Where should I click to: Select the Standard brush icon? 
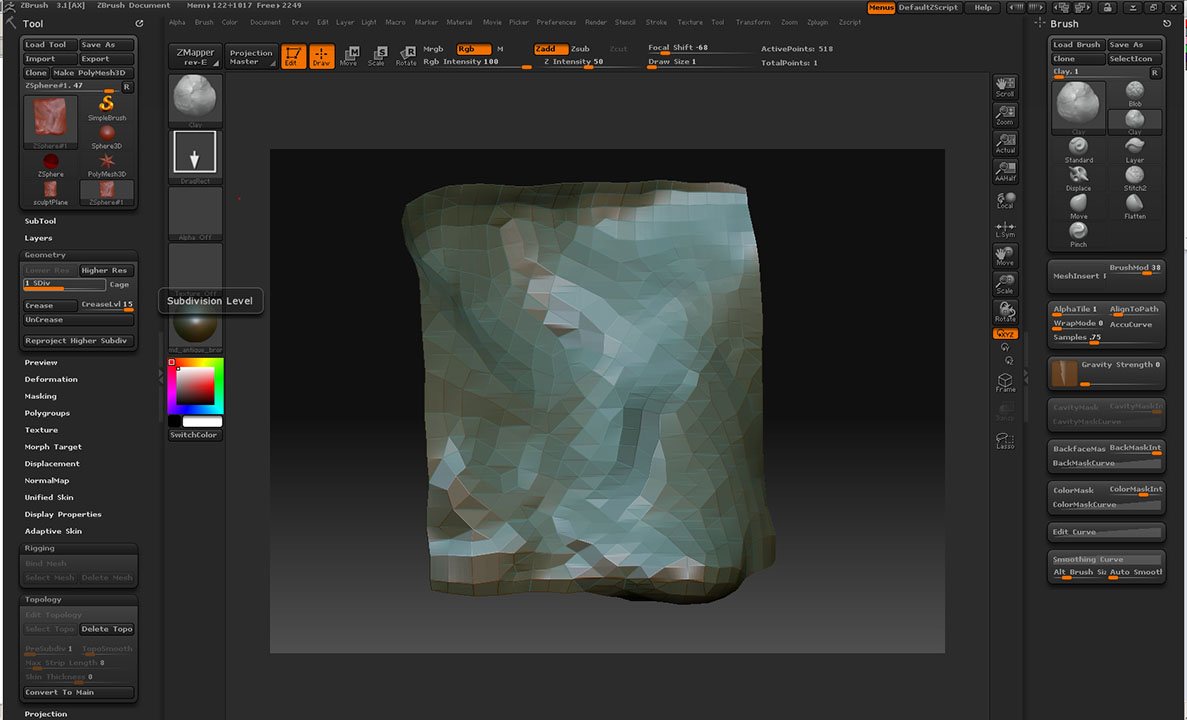pos(1078,146)
